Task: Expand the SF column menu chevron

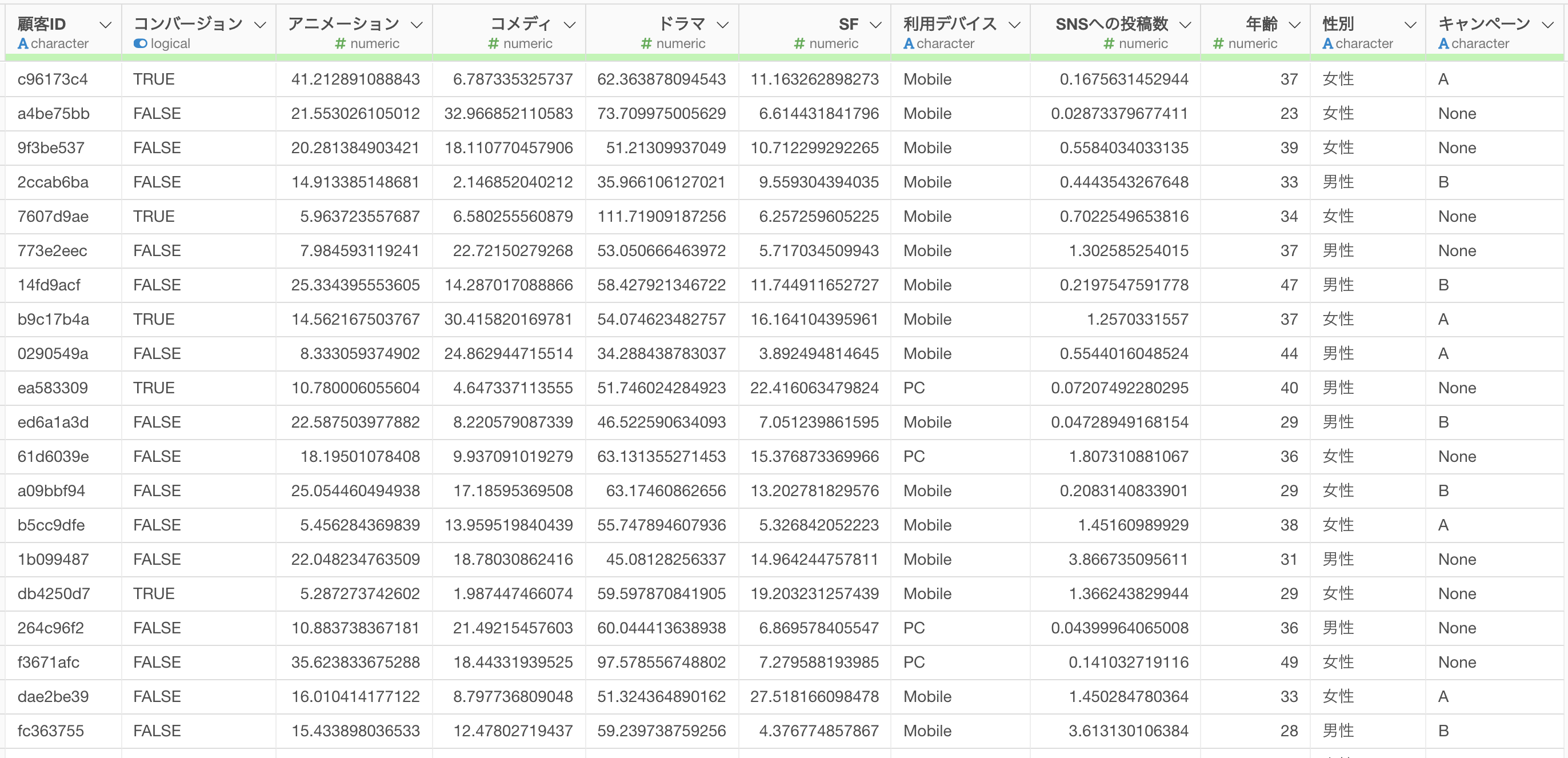Action: point(875,25)
